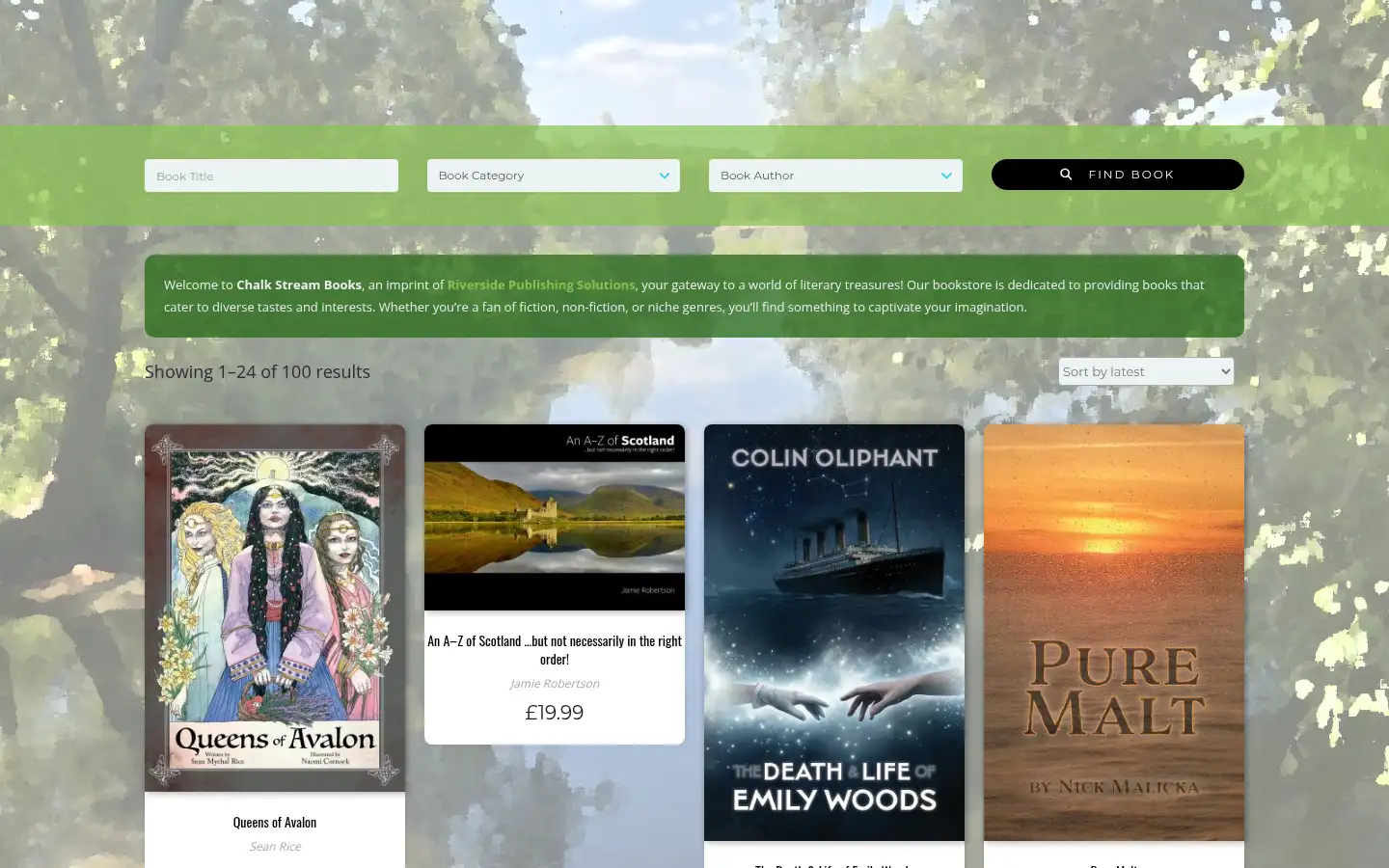This screenshot has height=868, width=1389.
Task: Open the A–Z of Scotland cover image
Action: [555, 517]
